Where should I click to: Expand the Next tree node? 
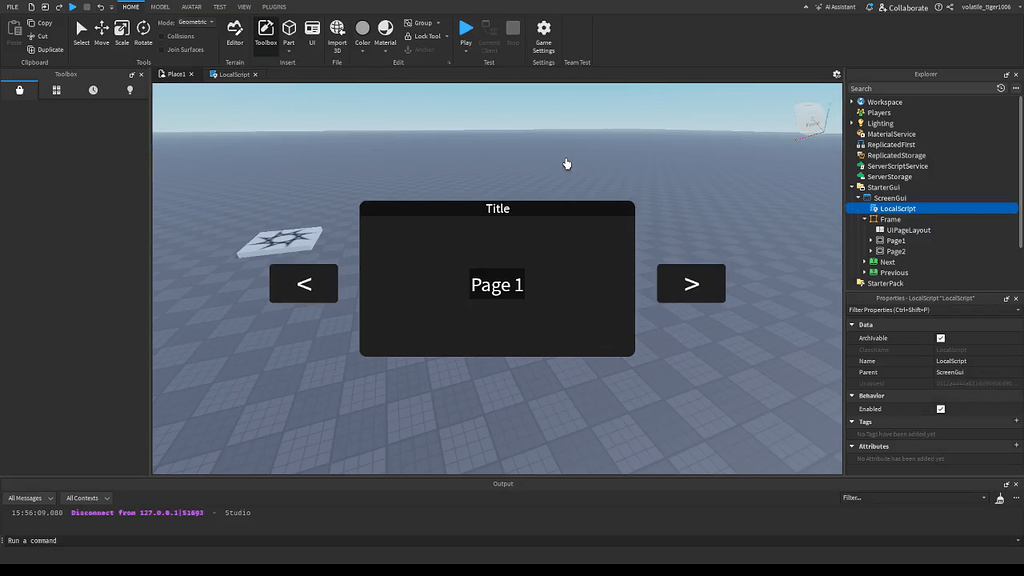click(865, 262)
